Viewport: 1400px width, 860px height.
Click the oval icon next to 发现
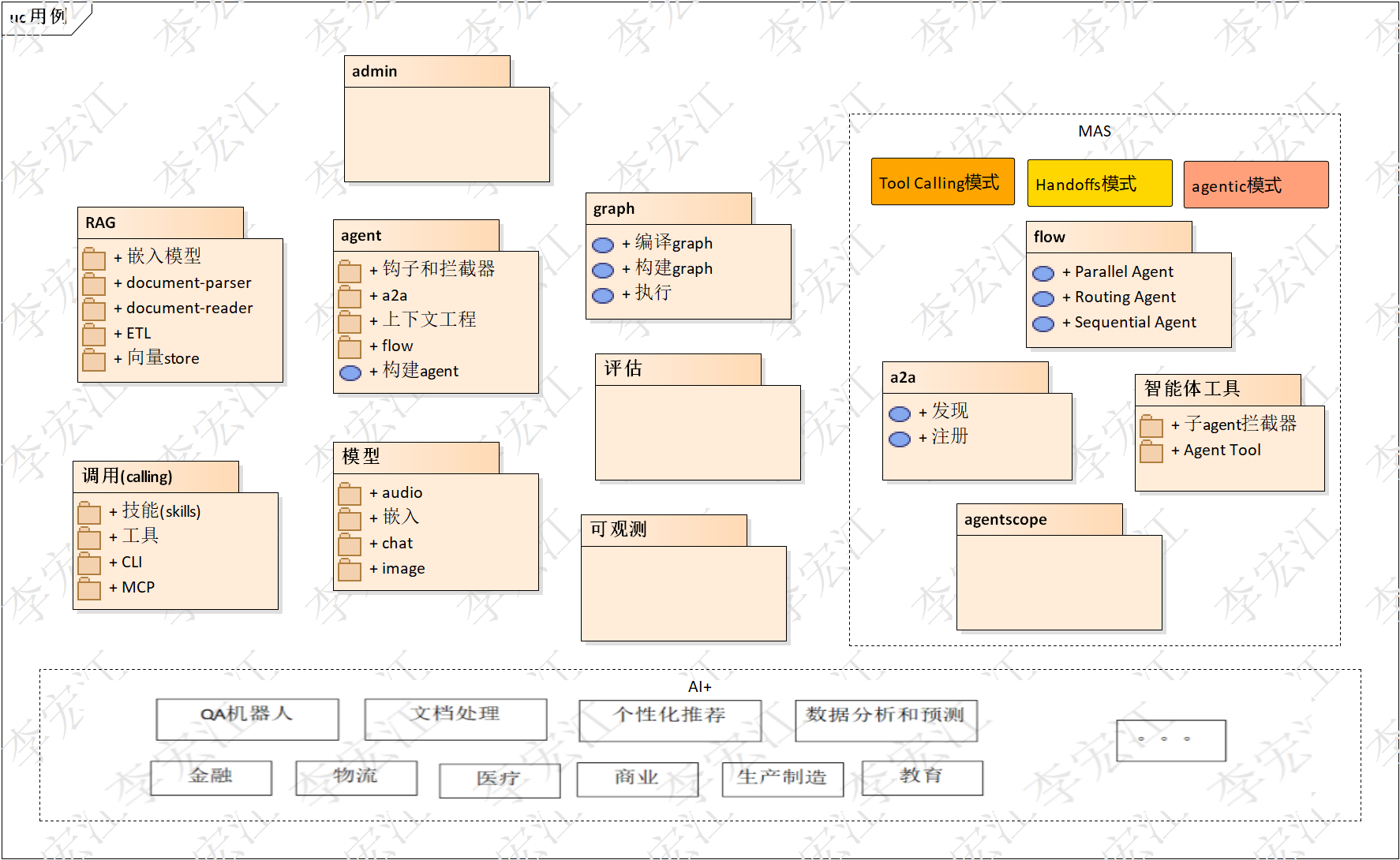(x=900, y=413)
